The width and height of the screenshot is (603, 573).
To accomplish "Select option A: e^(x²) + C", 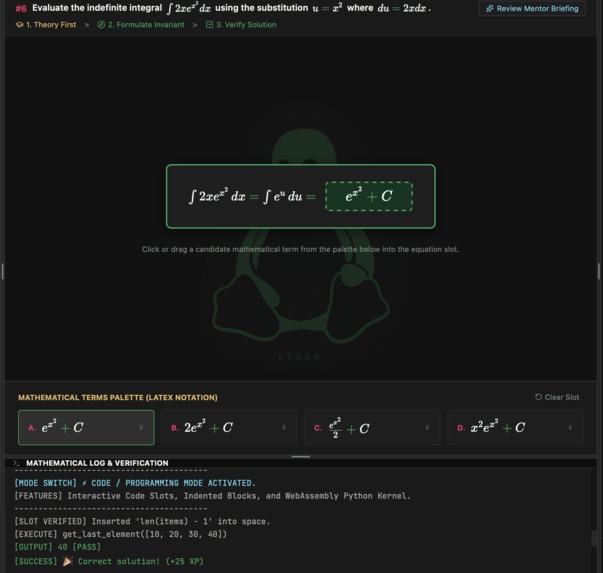I will click(x=86, y=428).
